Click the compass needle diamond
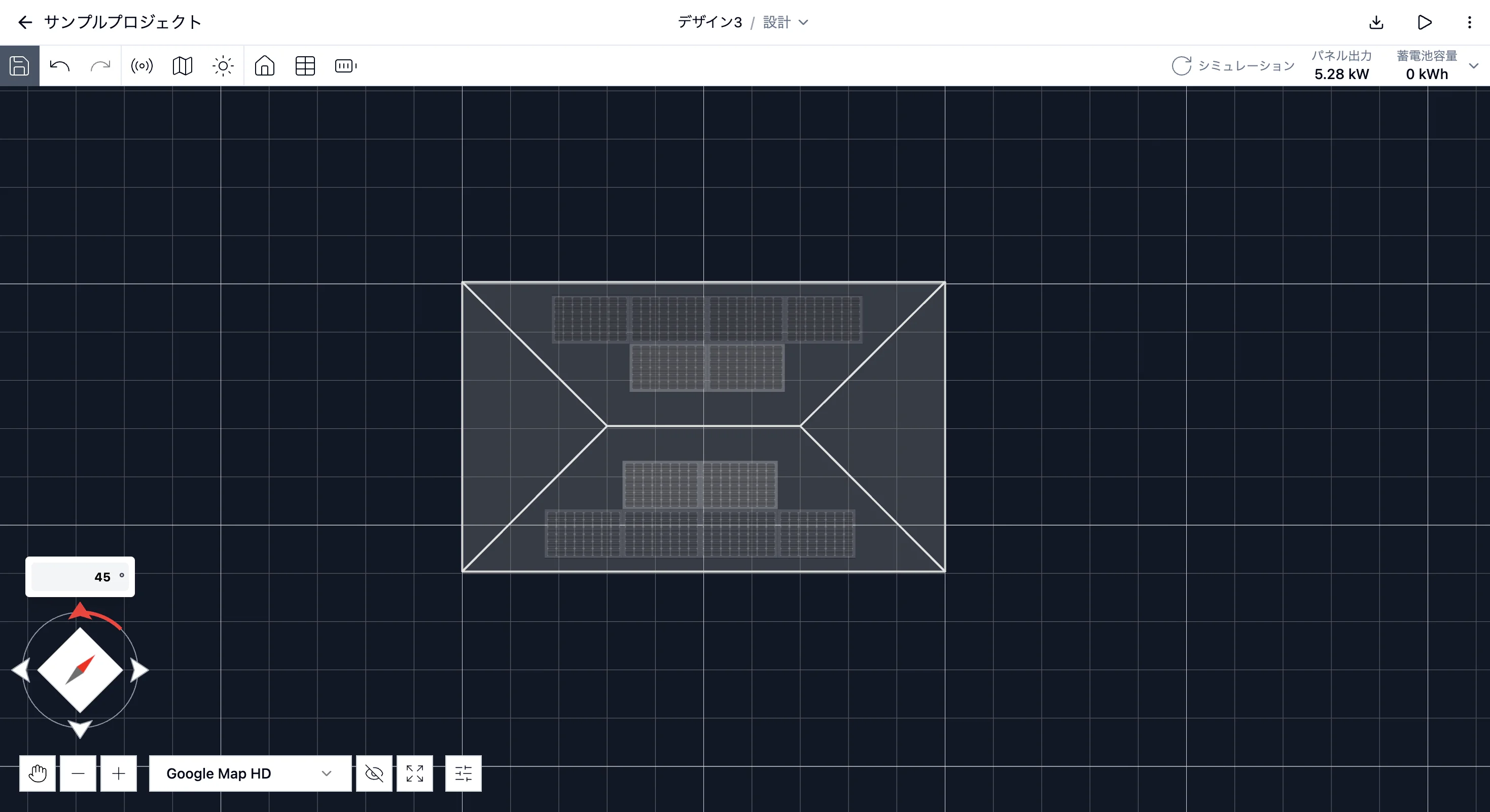The width and height of the screenshot is (1490, 812). pyautogui.click(x=80, y=671)
